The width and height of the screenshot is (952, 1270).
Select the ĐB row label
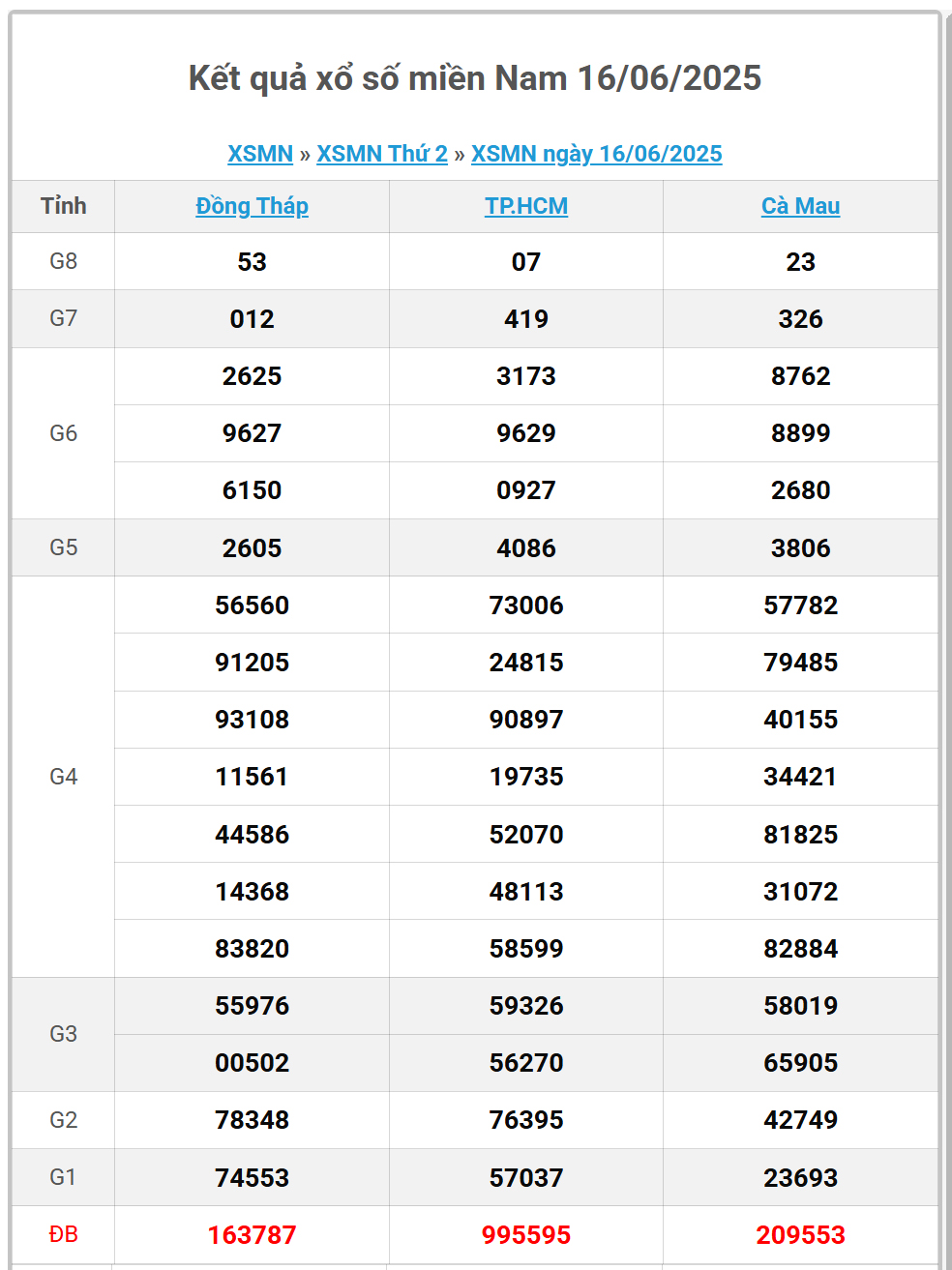63,1234
